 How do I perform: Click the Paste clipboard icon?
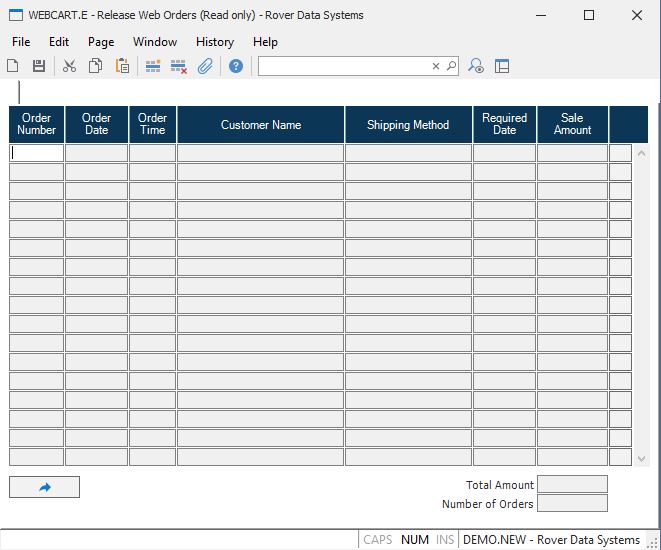click(x=122, y=66)
